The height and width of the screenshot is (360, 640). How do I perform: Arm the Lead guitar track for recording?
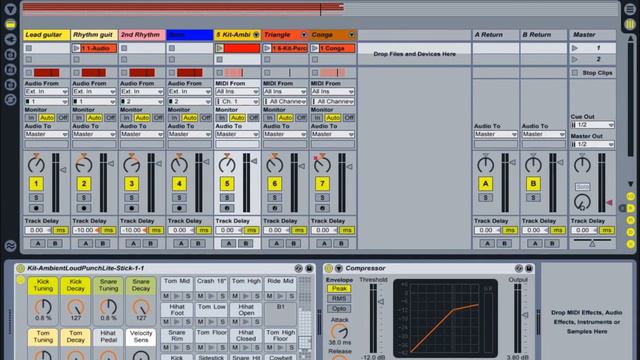(x=36, y=208)
